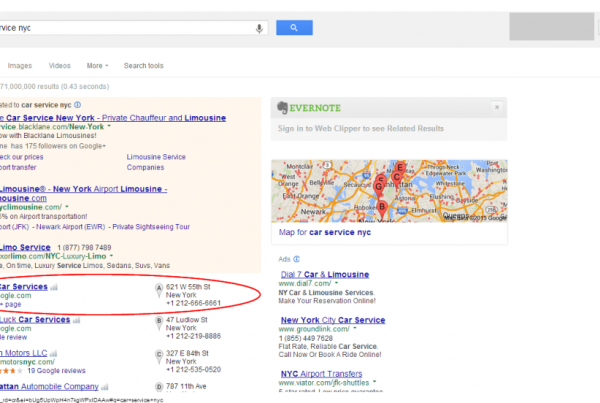Open the More dropdown menu
The height and width of the screenshot is (403, 600).
pyautogui.click(x=97, y=66)
